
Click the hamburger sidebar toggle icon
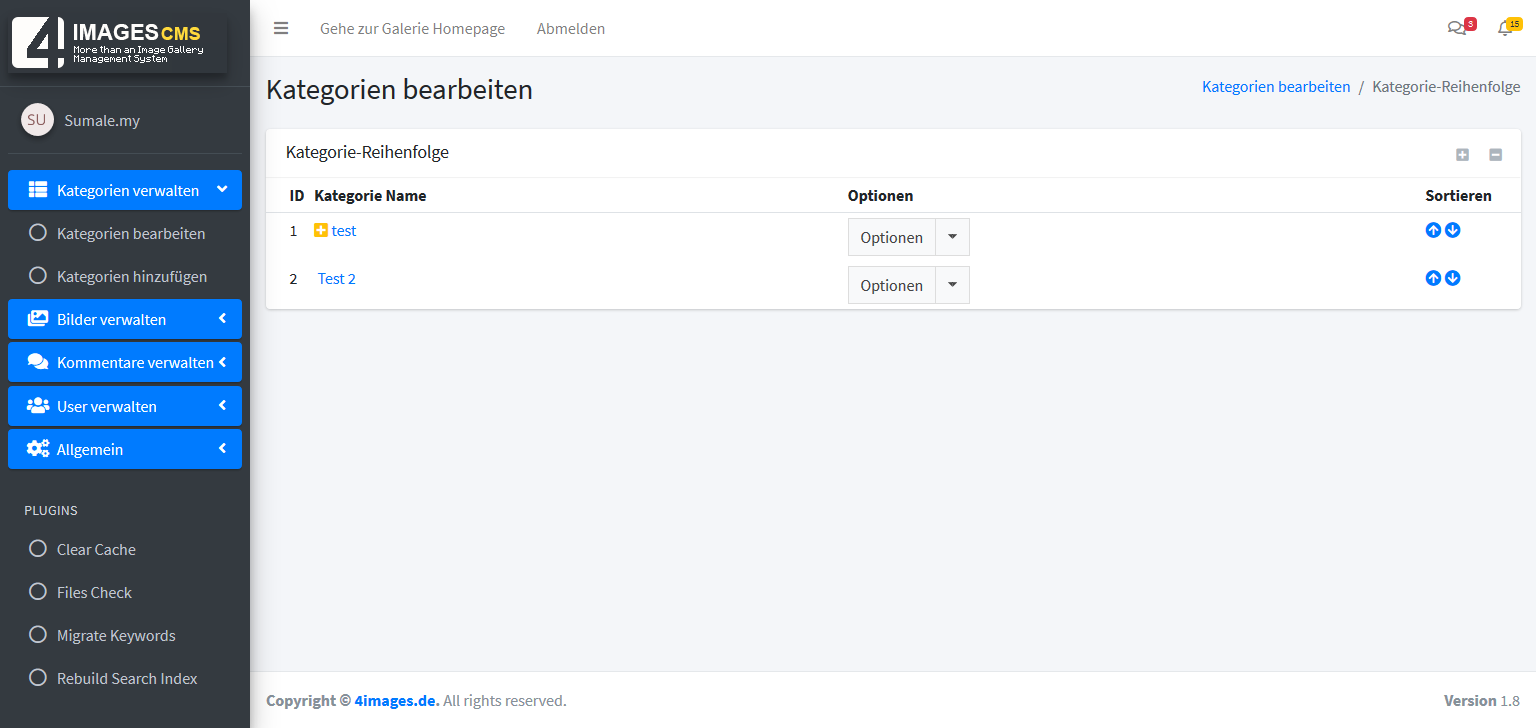pyautogui.click(x=281, y=28)
